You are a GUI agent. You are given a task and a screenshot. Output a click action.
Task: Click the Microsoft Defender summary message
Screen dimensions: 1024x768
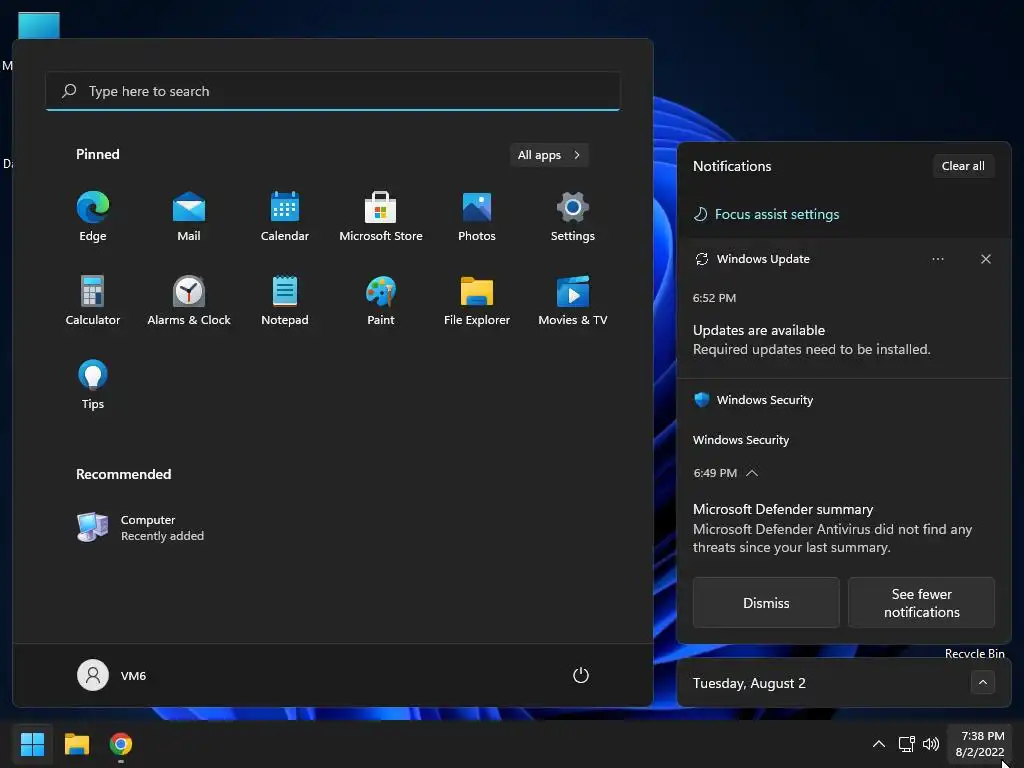833,529
